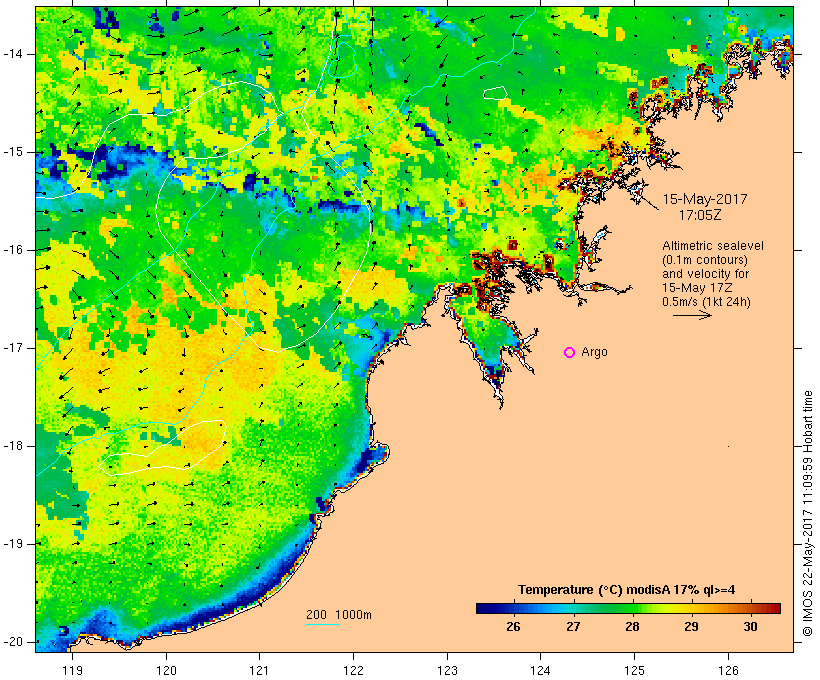Click the -20 latitude axis label
Image resolution: width=820 pixels, height=680 pixels.
click(13, 642)
